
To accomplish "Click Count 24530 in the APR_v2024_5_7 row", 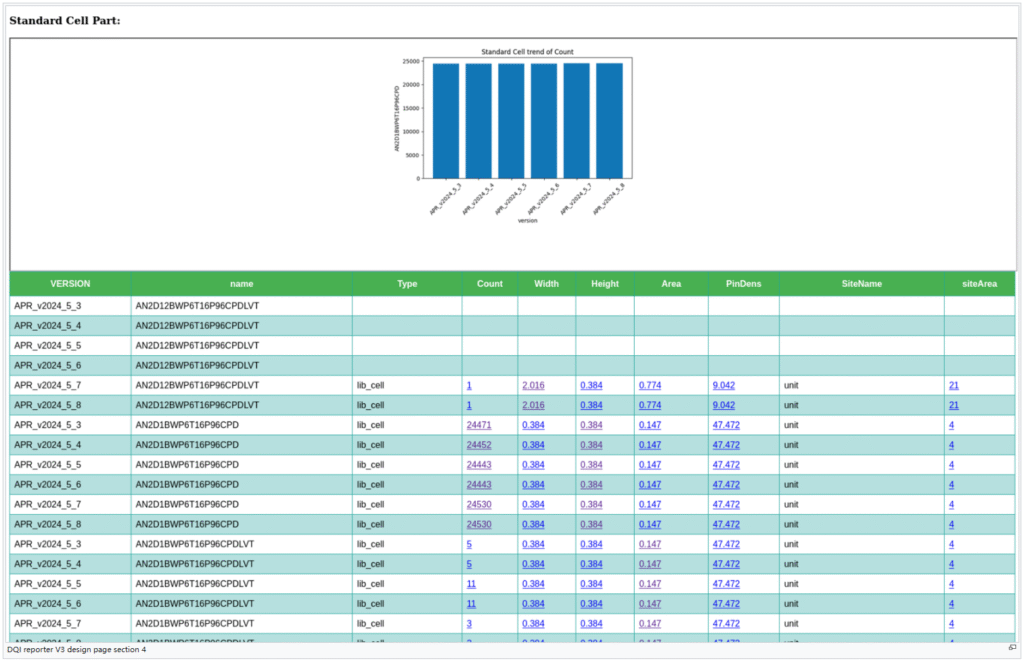I will coord(478,504).
